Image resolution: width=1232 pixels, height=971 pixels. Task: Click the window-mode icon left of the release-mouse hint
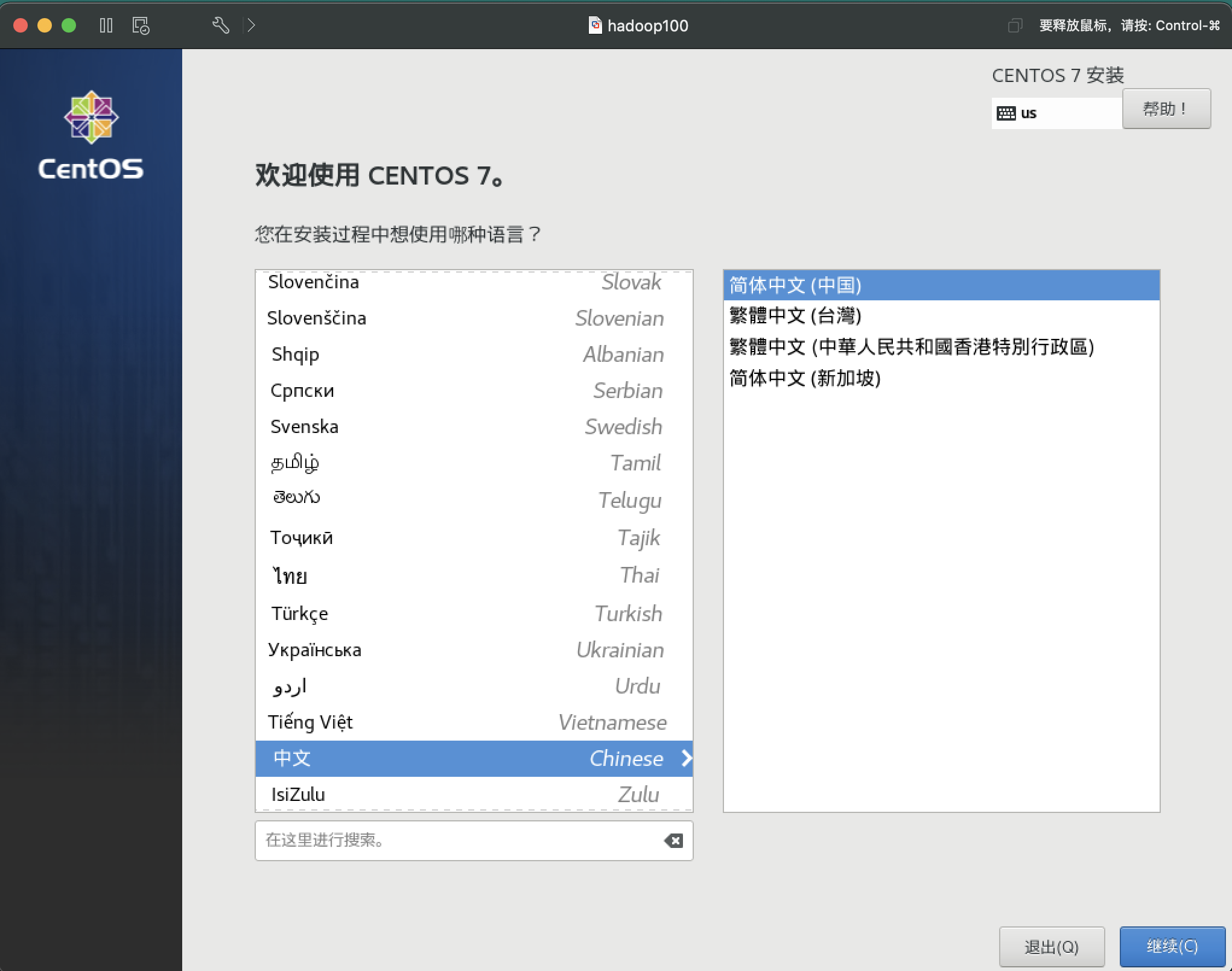(1015, 25)
